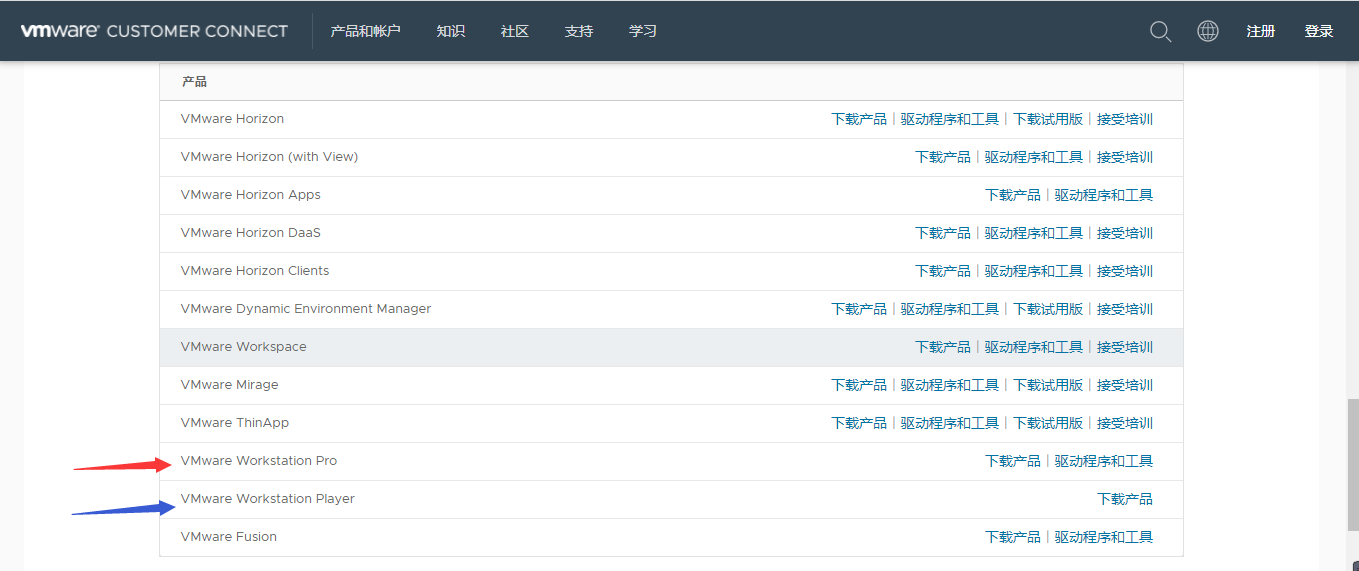Click 下载产品 for VMware Workstation Player
Screen dimensions: 1359x571
pyautogui.click(x=1125, y=499)
